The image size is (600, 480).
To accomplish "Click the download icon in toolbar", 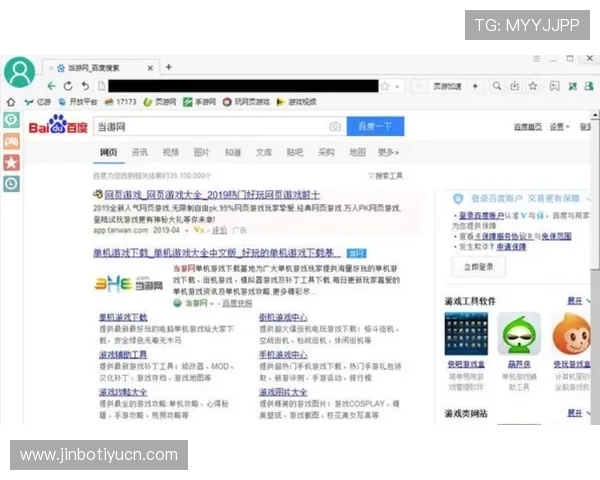I will 515,86.
